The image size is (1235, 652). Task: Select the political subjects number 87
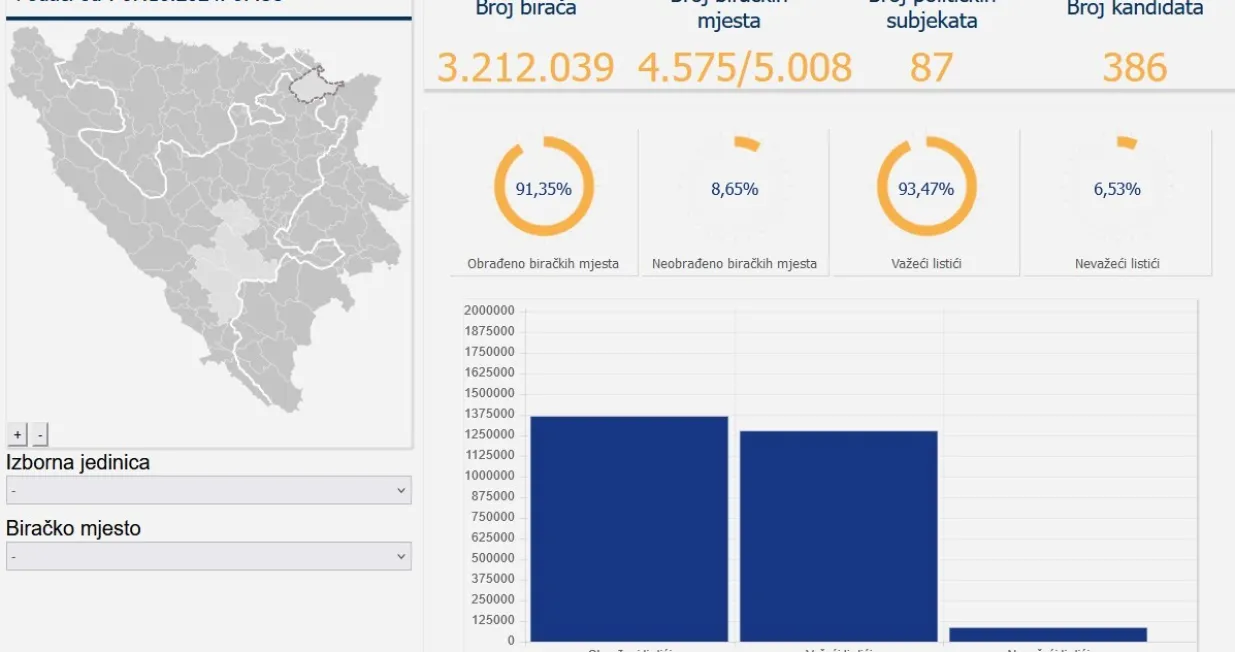tap(931, 67)
